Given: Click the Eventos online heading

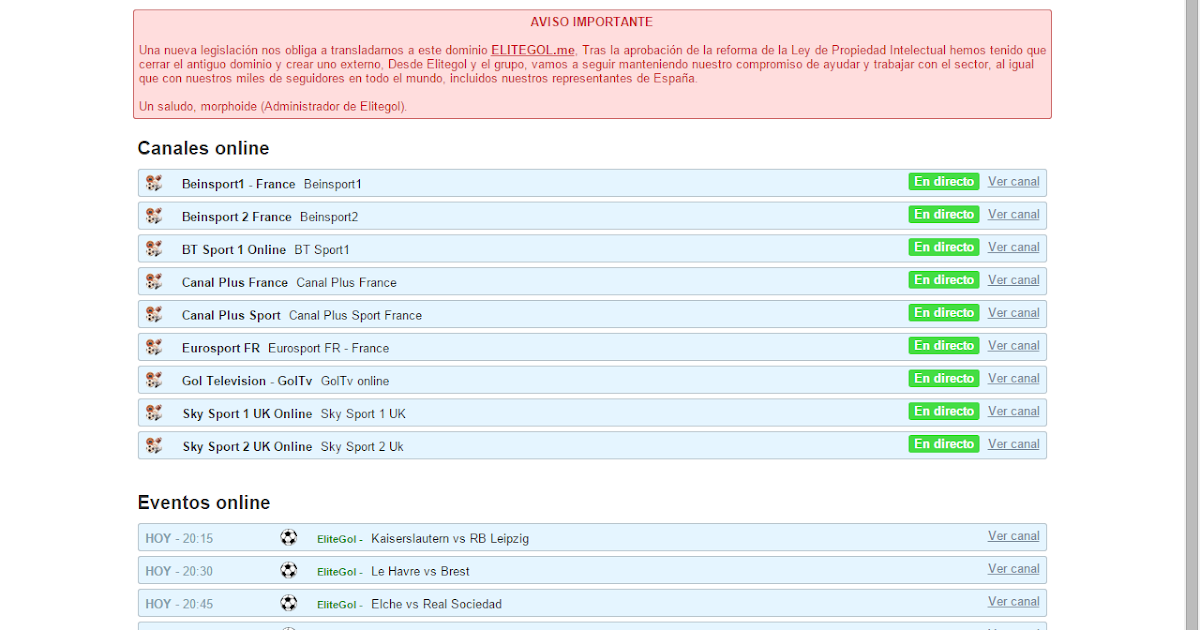Looking at the screenshot, I should (204, 502).
